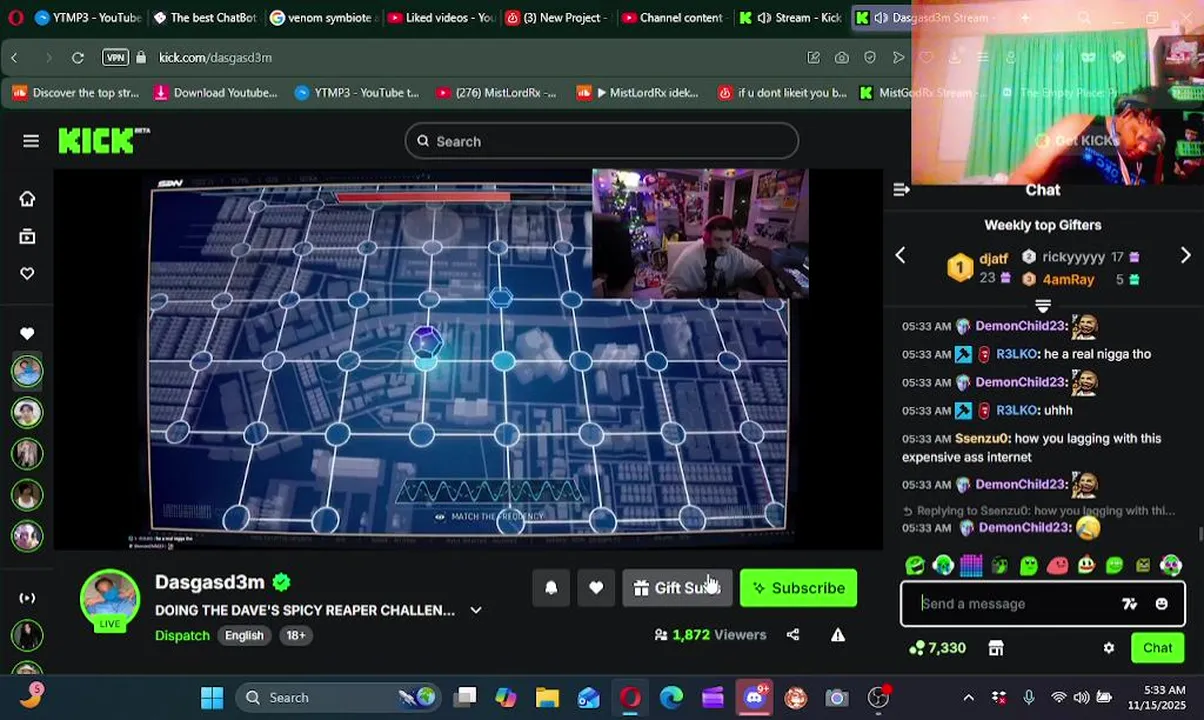This screenshot has height=720, width=1204.
Task: Click the notification bell for Dasgasd3m
Action: (551, 588)
